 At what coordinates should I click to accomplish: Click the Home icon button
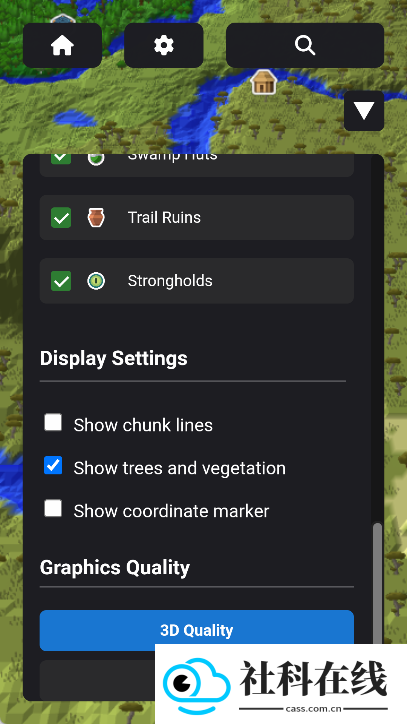click(62, 45)
